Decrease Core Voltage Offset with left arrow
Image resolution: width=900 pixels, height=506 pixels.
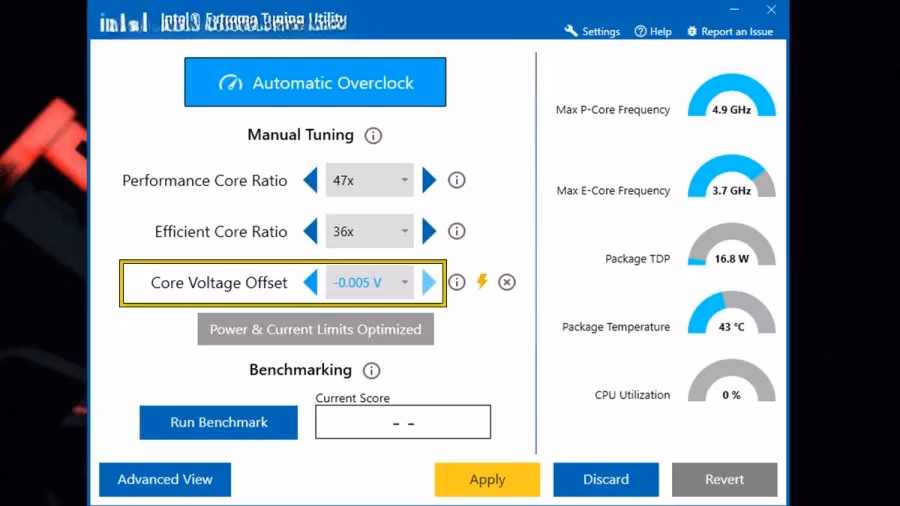(311, 282)
